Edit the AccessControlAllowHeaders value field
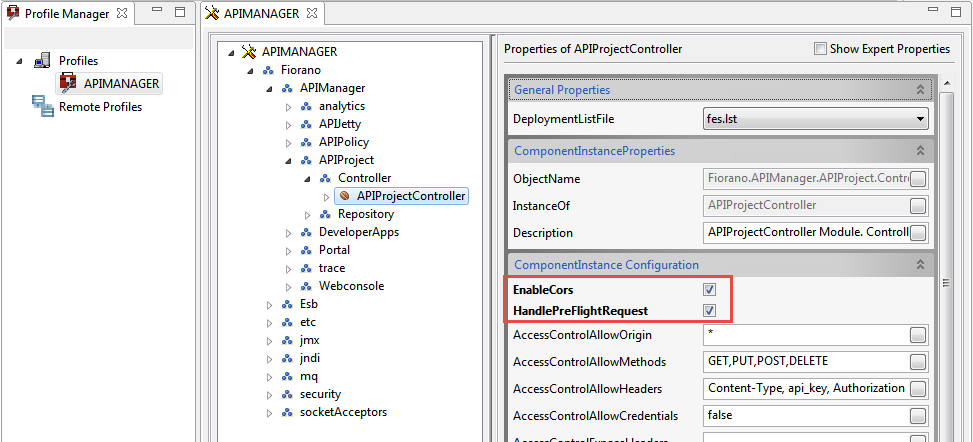Image resolution: width=973 pixels, height=442 pixels. pos(805,389)
